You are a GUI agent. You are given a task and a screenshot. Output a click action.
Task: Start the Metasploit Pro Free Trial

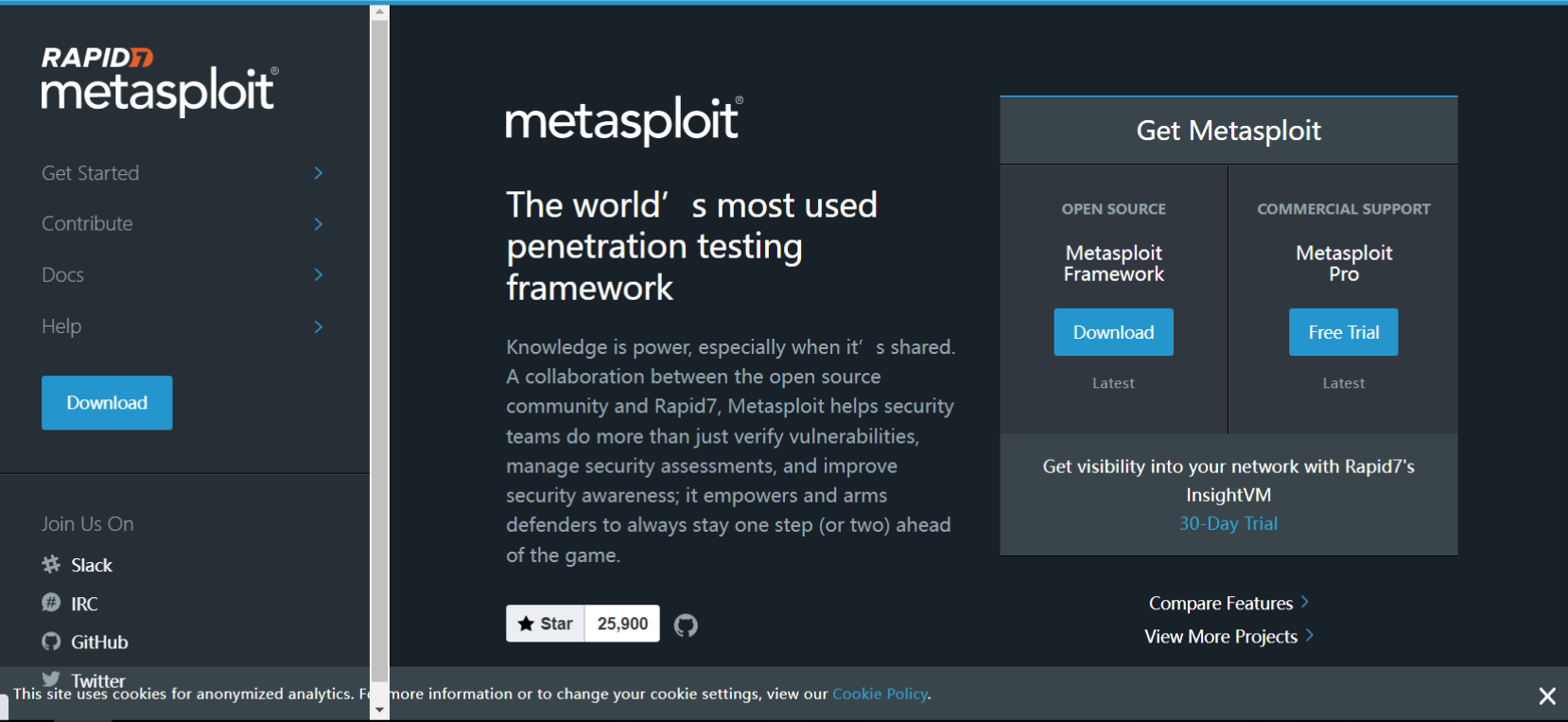pos(1344,332)
